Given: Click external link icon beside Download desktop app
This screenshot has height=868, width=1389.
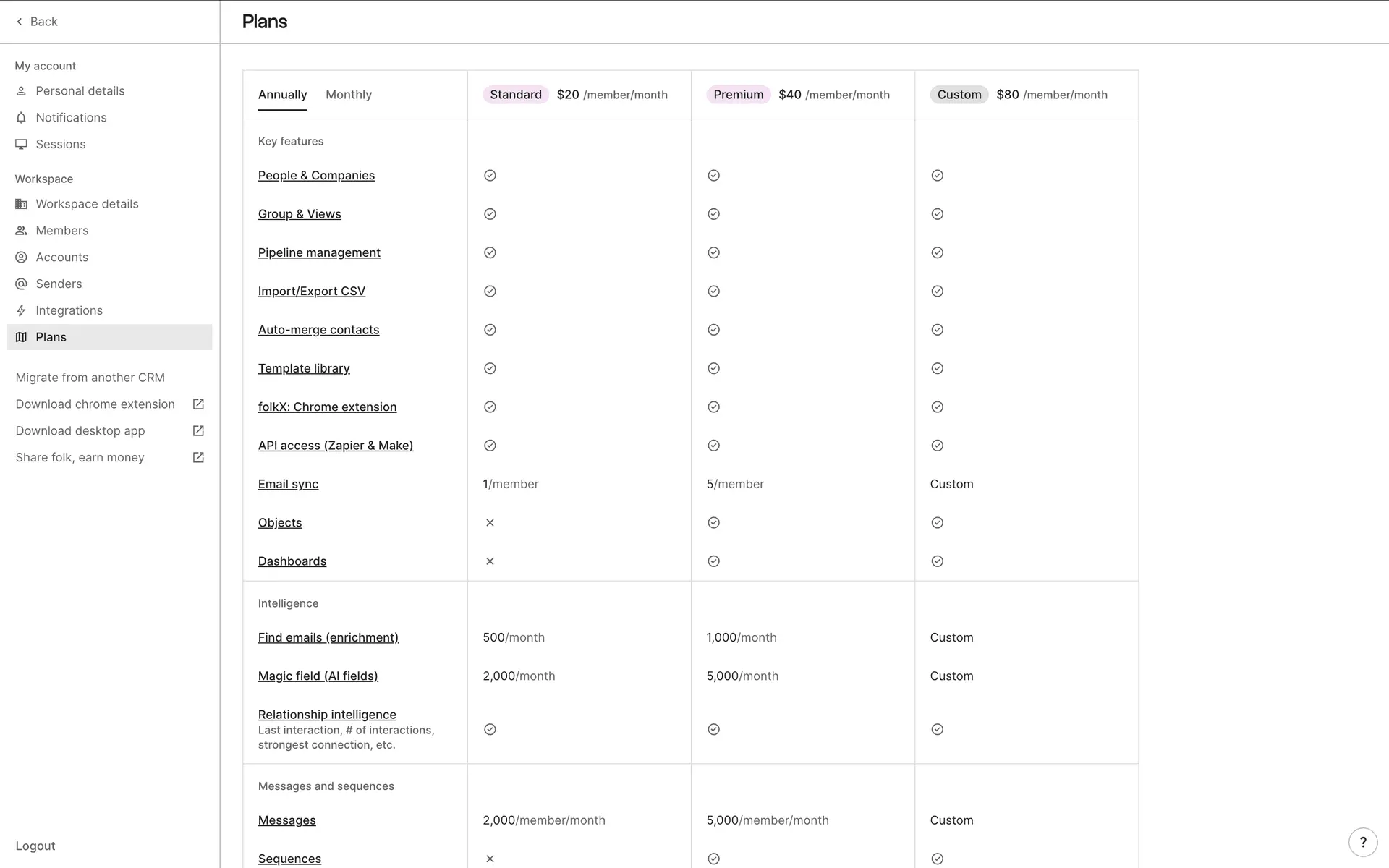Looking at the screenshot, I should tap(198, 431).
